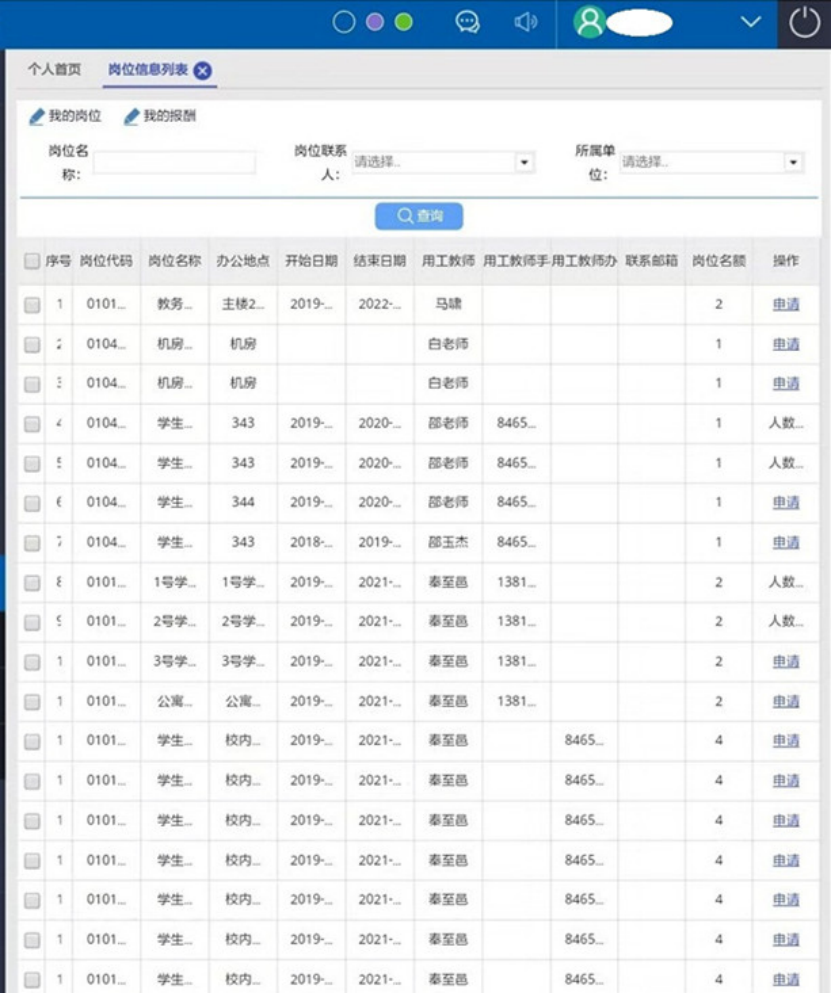The image size is (831, 994).
Task: Sort by 岗位名额 column header
Action: 718,261
